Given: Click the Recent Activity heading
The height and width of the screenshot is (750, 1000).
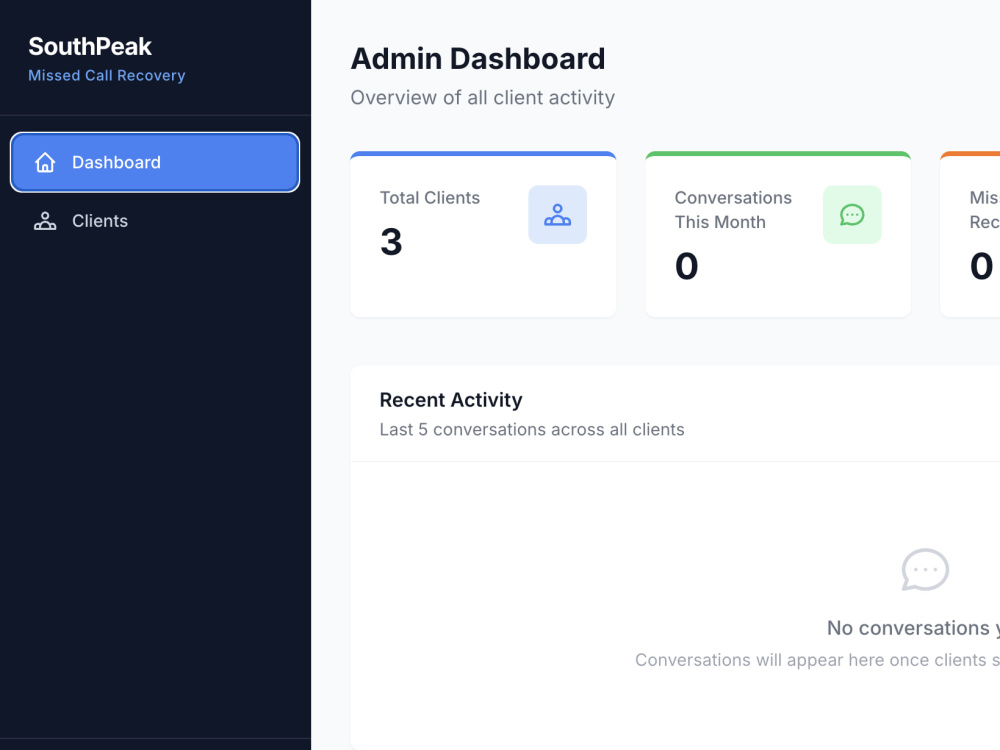Looking at the screenshot, I should pyautogui.click(x=451, y=400).
